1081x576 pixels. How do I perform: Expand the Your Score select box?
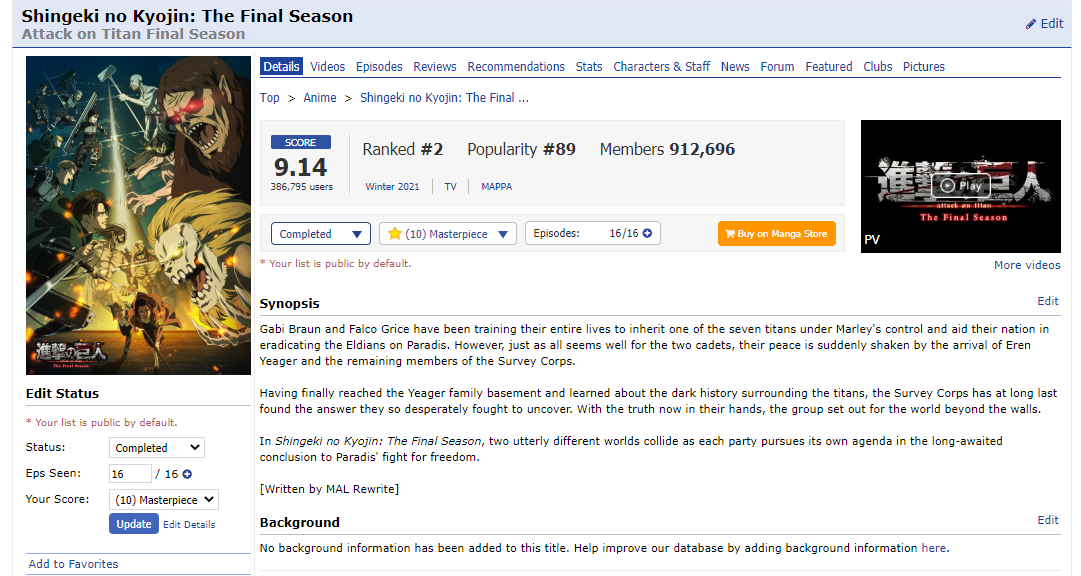[163, 499]
